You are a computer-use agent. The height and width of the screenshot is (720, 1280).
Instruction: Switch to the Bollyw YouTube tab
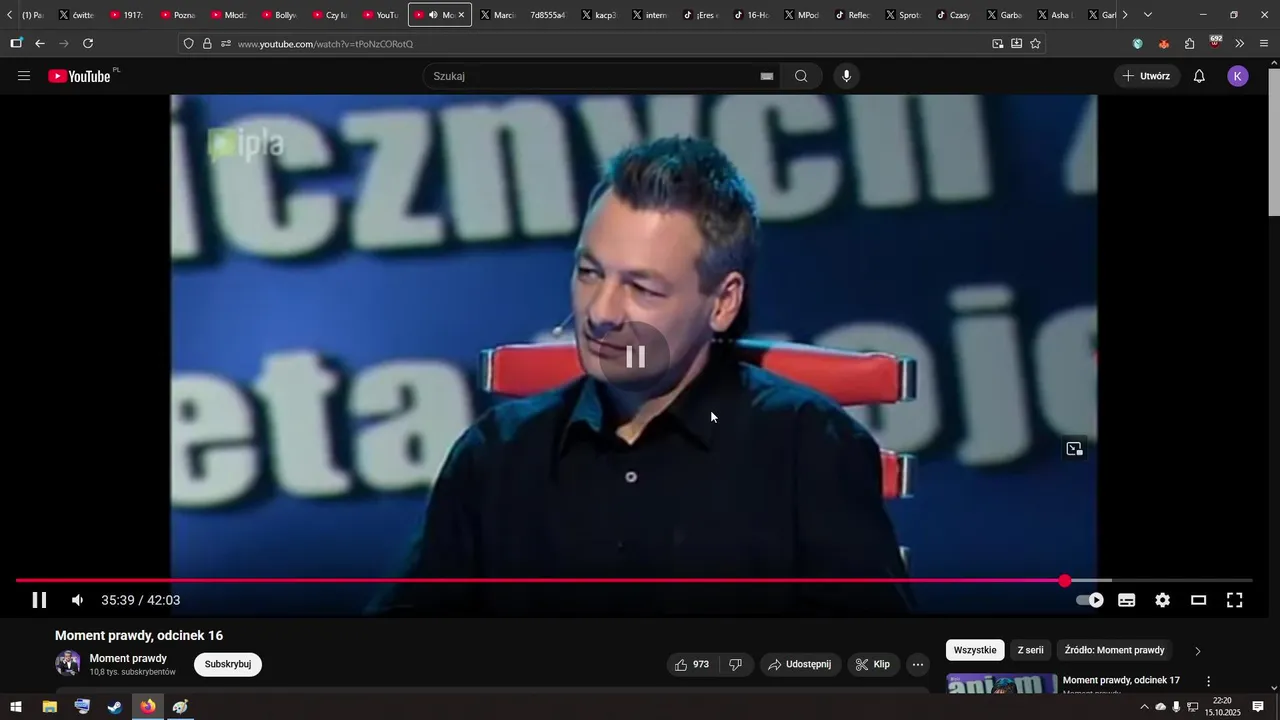[279, 15]
